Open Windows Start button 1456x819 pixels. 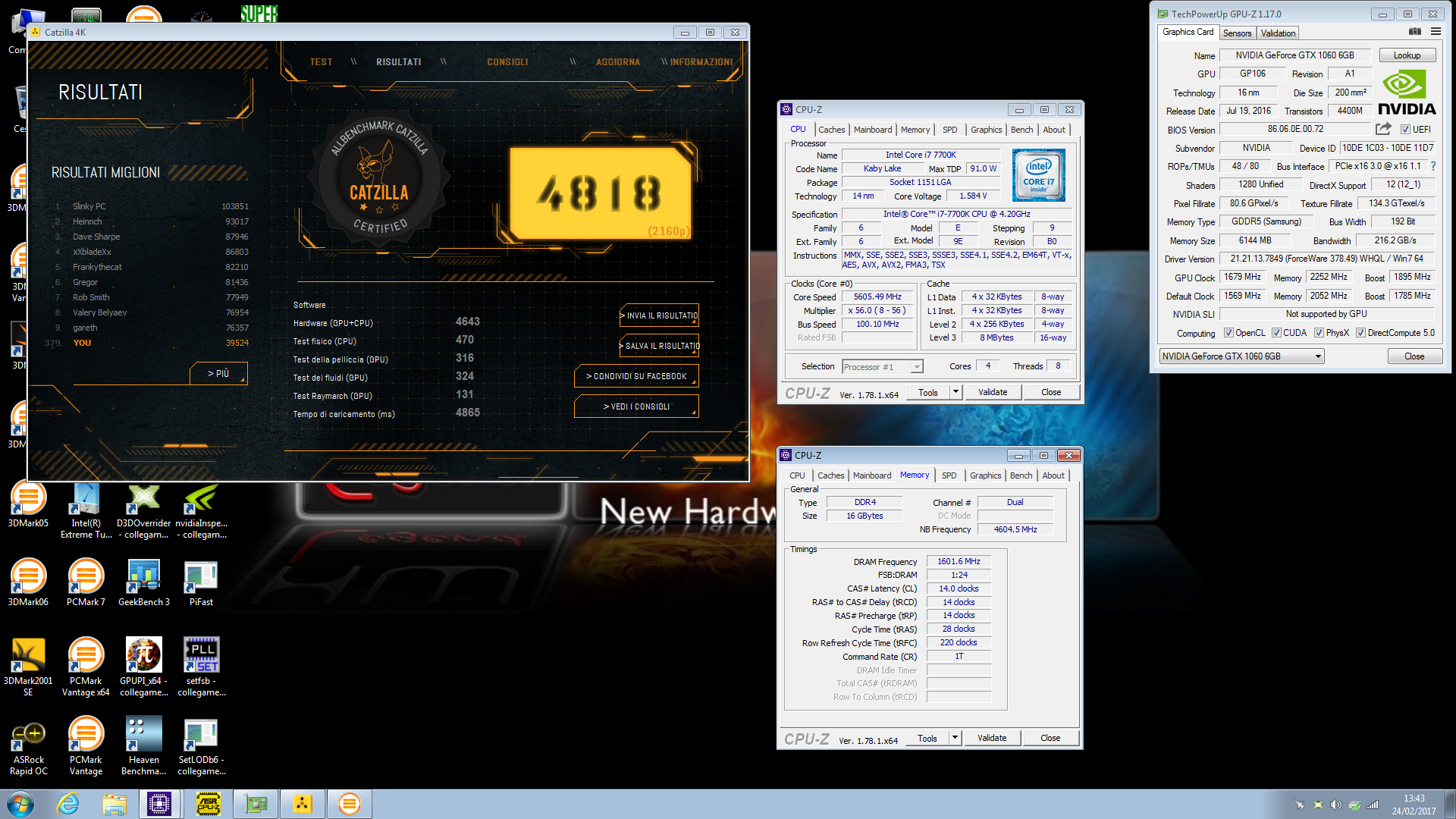coord(20,804)
